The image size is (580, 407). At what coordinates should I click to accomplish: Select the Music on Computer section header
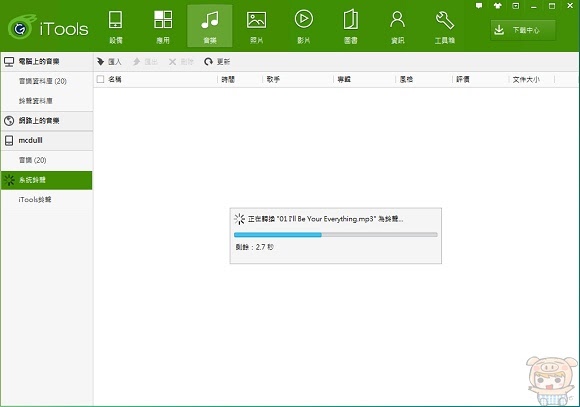point(47,62)
